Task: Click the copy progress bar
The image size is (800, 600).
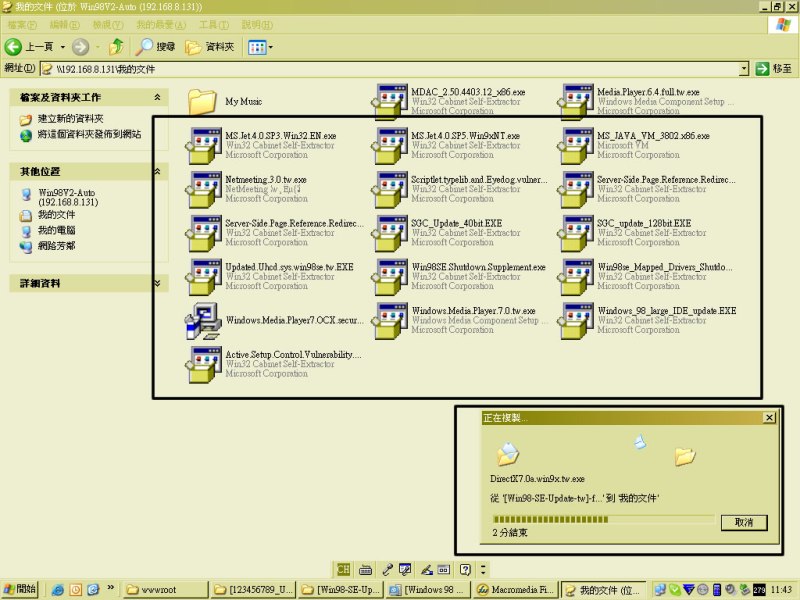Action: pos(603,519)
